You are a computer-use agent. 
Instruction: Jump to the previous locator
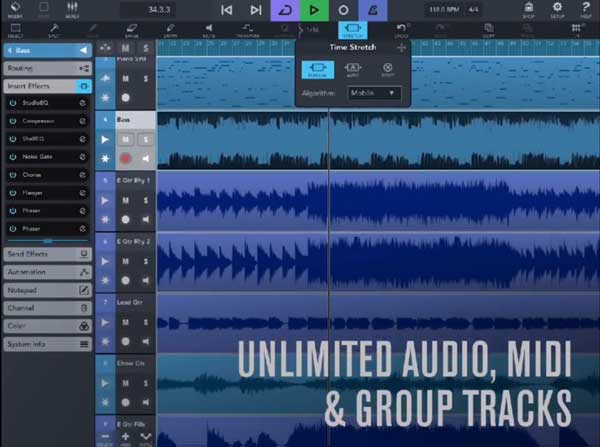pos(227,11)
